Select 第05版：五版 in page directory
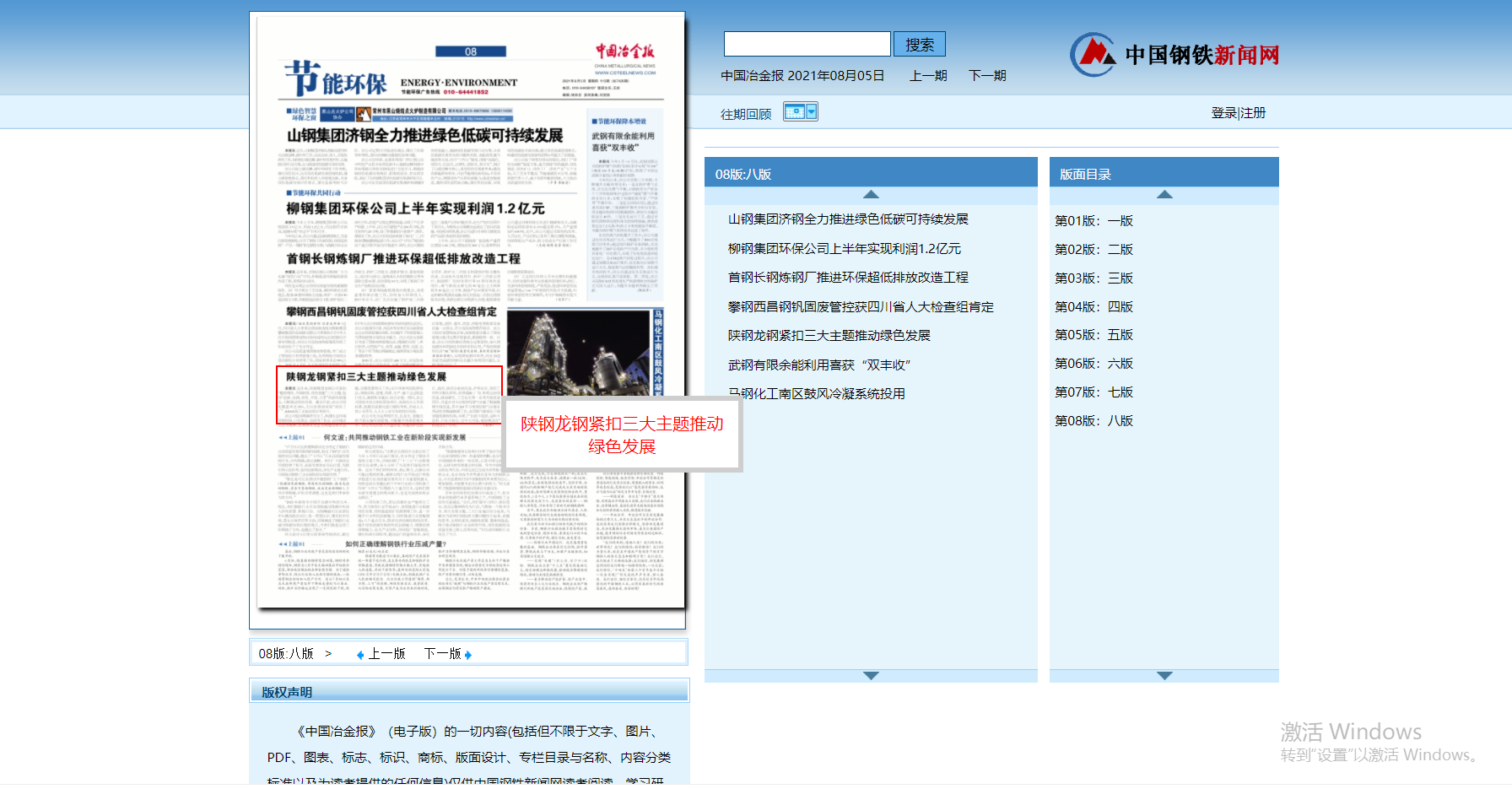 click(x=1093, y=335)
